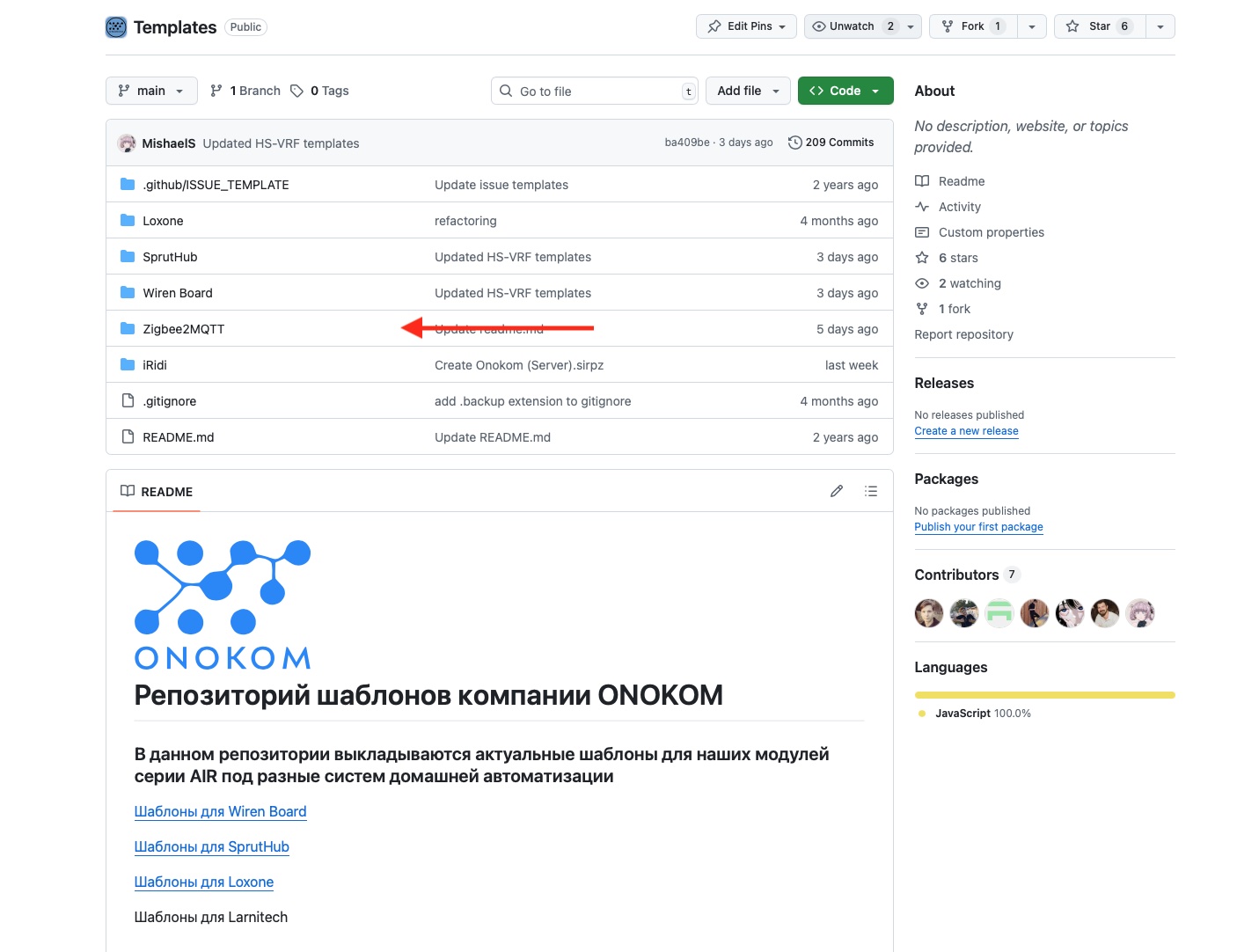
Task: Expand the main branch dropdown
Action: click(151, 91)
